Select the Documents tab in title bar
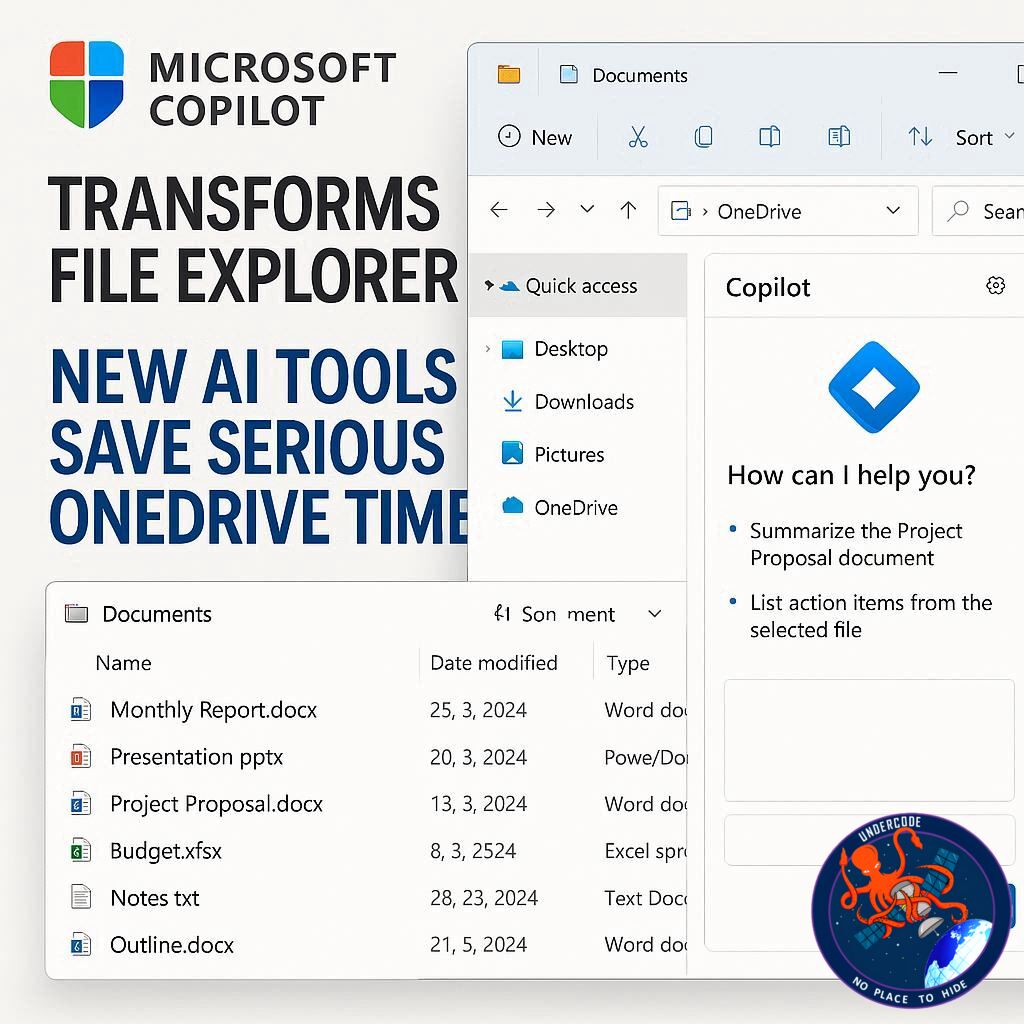The width and height of the screenshot is (1024, 1024). pyautogui.click(x=624, y=75)
